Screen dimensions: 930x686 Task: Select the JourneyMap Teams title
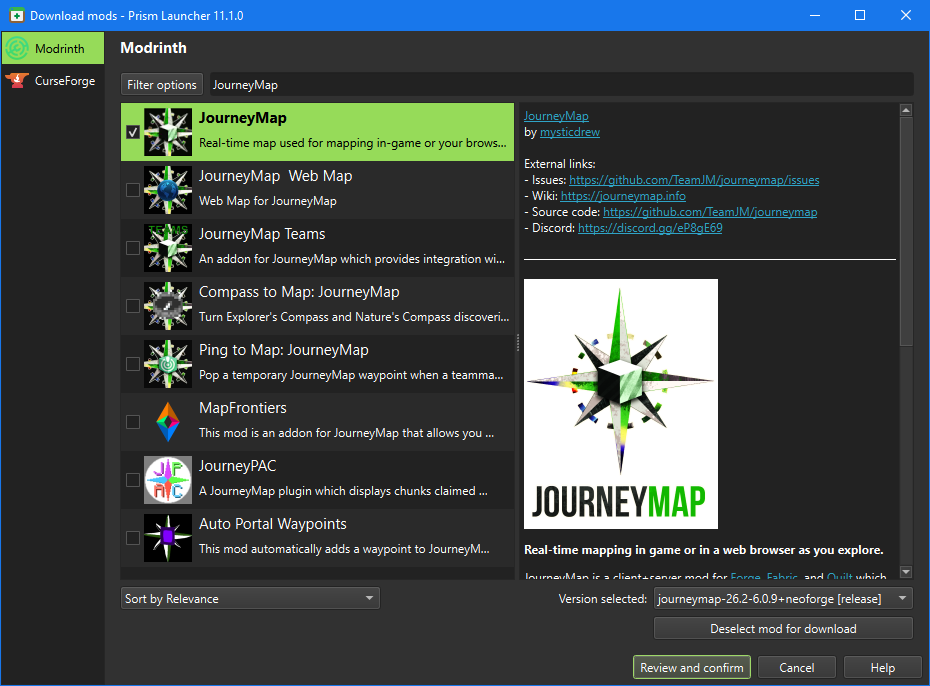[262, 234]
